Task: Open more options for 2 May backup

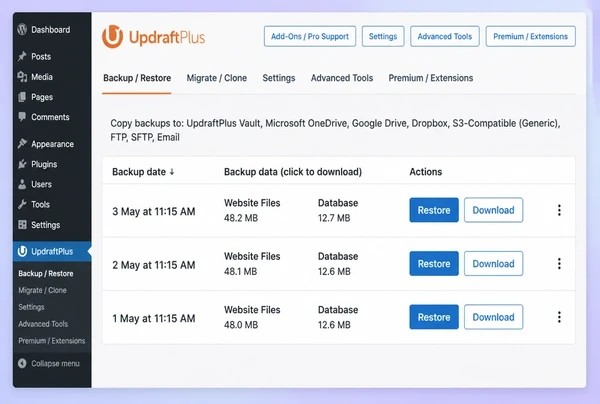Action: tap(559, 264)
